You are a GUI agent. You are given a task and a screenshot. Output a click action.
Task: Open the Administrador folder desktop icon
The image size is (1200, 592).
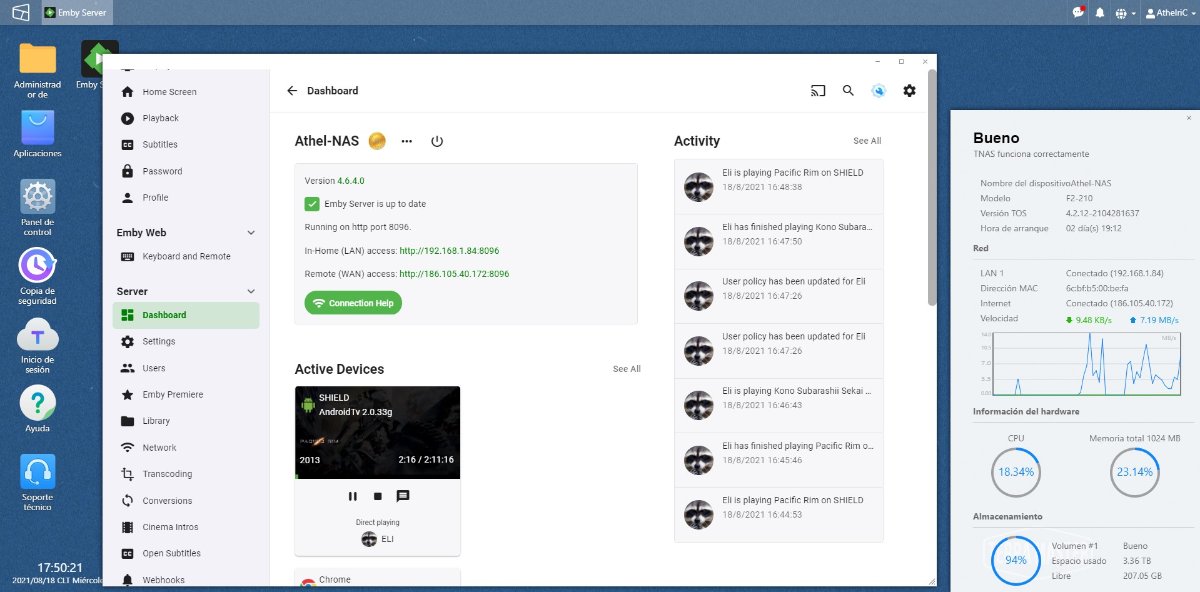[38, 70]
